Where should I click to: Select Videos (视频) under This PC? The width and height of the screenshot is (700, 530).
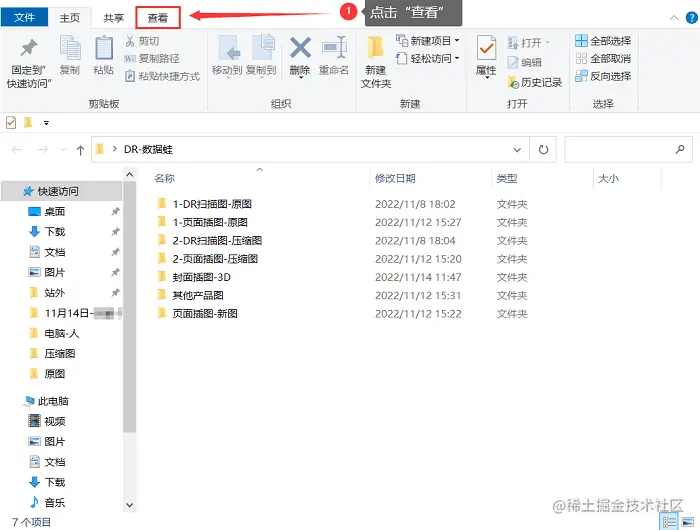click(x=55, y=421)
